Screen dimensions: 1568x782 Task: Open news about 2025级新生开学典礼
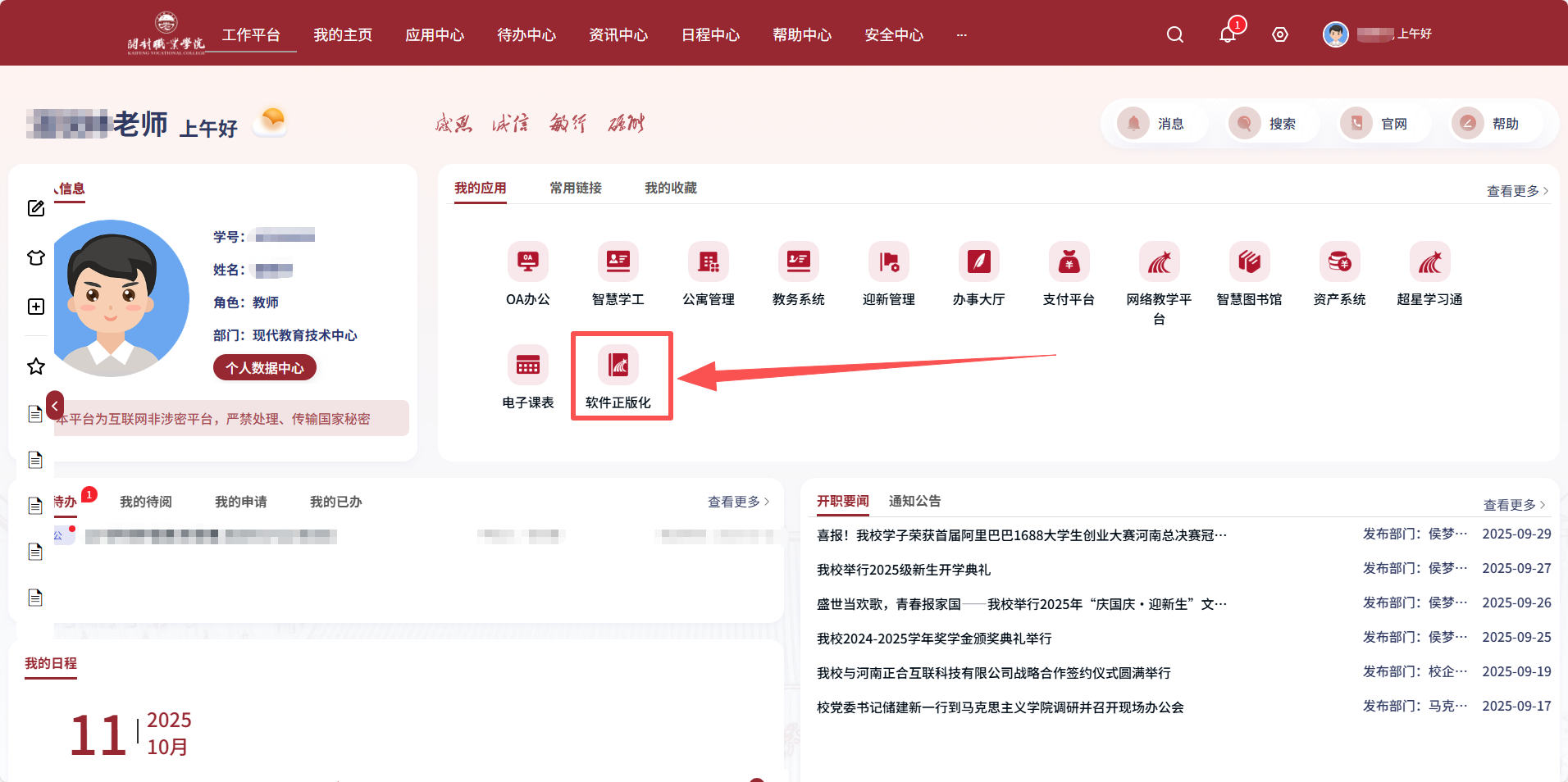(x=903, y=570)
